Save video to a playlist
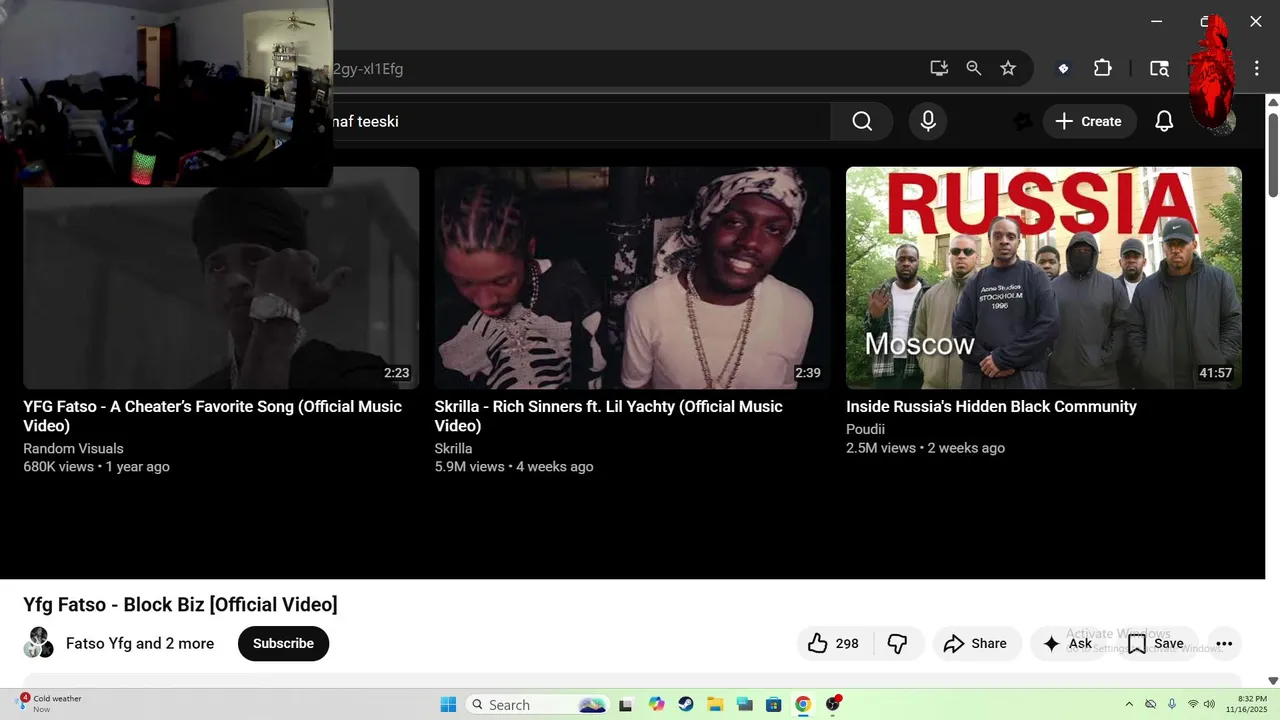The height and width of the screenshot is (720, 1280). [x=1156, y=643]
